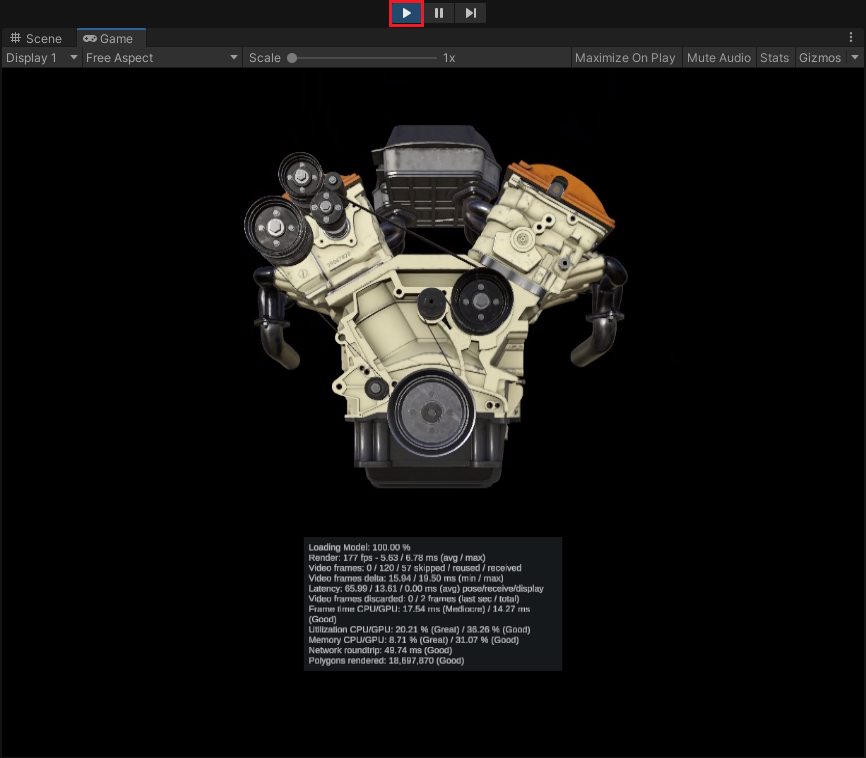The image size is (866, 758).
Task: Open the Game view options kebab menu
Action: coord(852,36)
